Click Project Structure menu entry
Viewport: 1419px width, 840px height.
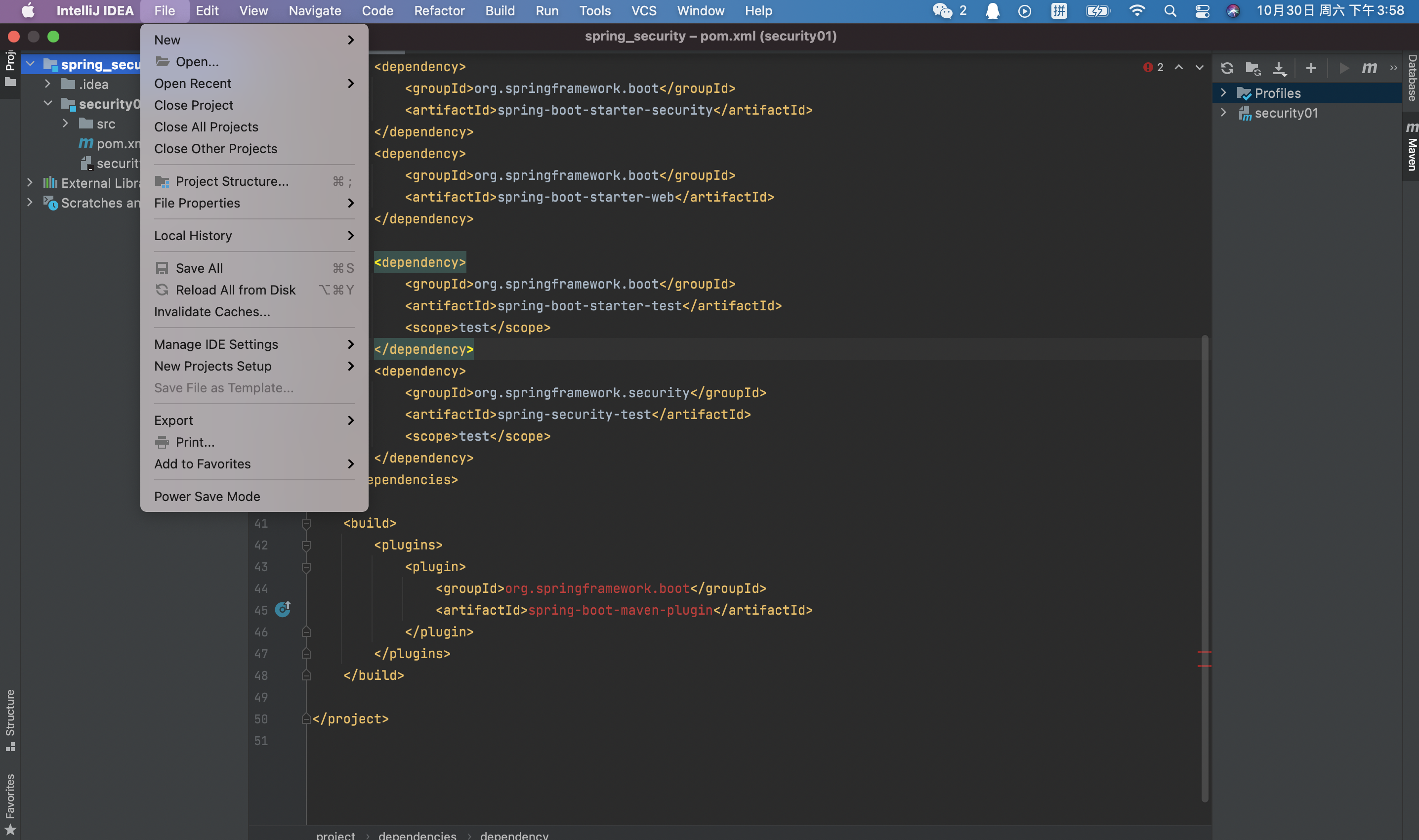coord(232,181)
